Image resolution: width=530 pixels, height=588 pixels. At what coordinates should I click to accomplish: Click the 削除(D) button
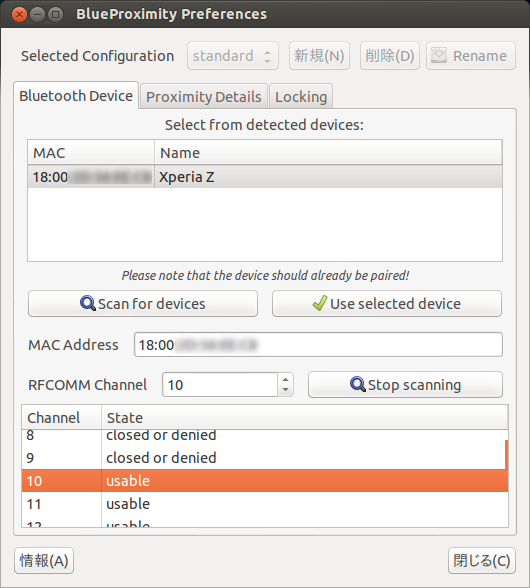coord(390,56)
